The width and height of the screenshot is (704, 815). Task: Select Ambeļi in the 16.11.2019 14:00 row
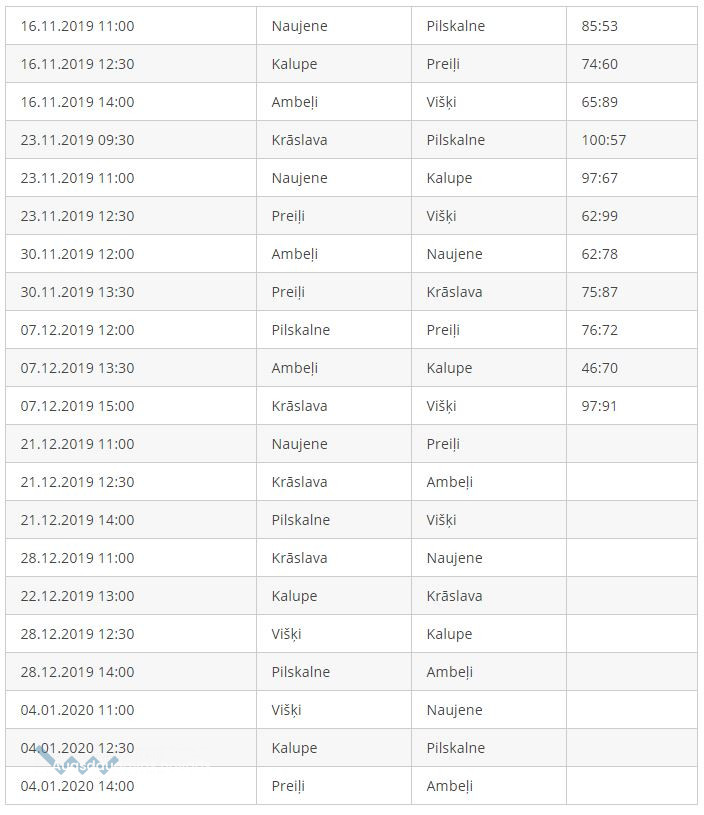point(295,102)
